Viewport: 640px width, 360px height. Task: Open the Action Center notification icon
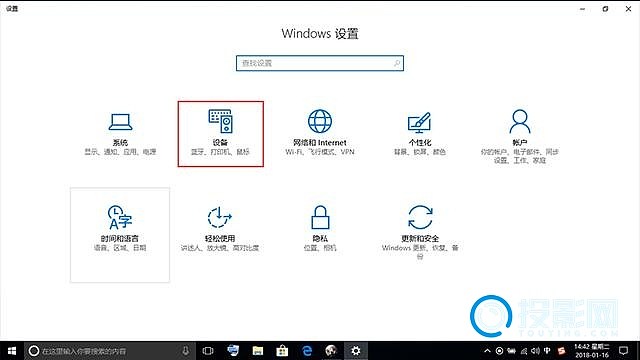(623, 351)
